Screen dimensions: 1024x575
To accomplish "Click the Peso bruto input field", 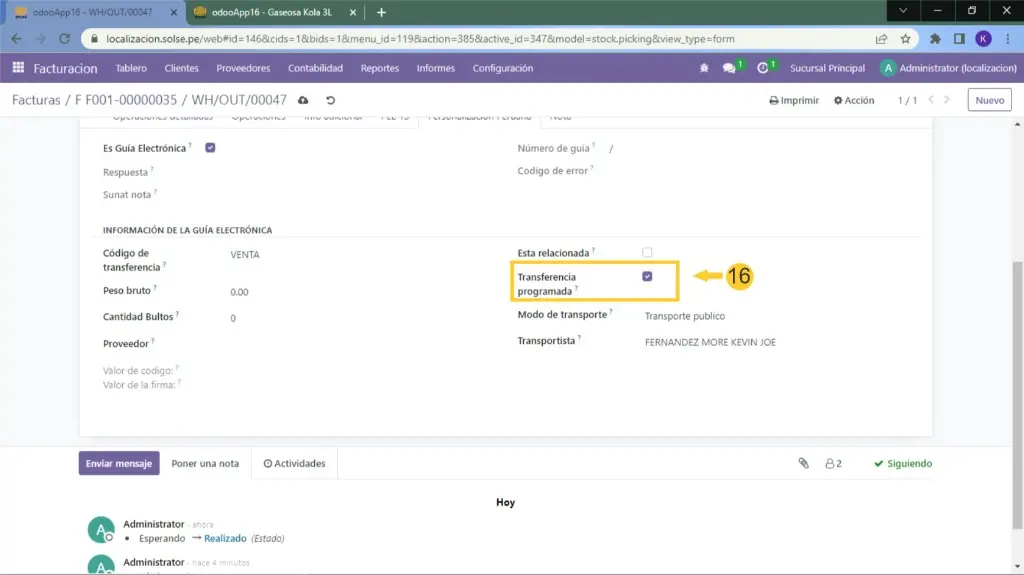I will (300, 293).
